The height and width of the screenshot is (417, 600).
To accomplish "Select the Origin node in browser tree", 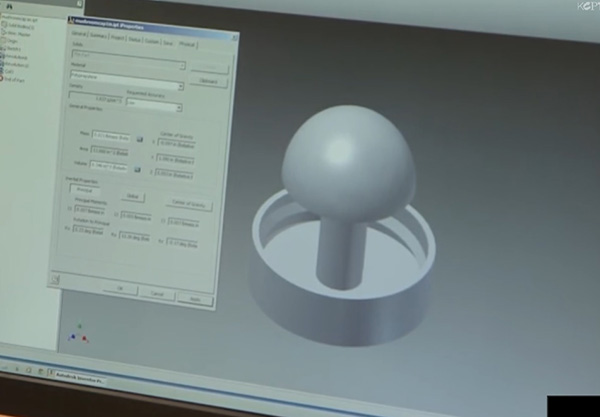I will pos(12,41).
